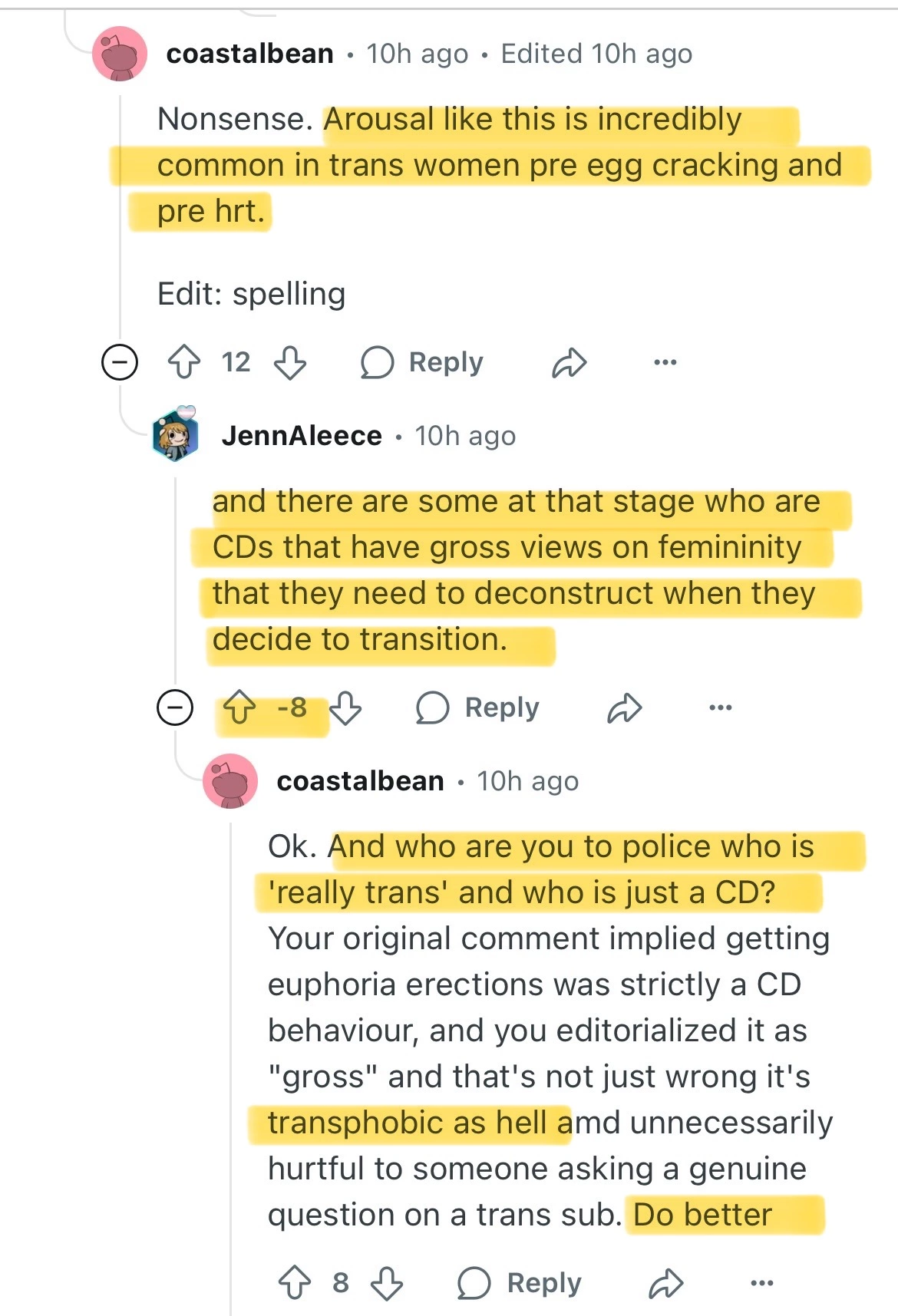Downvote coastalbean's reply with 8 points
This screenshot has height=1316, width=898.
pyautogui.click(x=387, y=1283)
